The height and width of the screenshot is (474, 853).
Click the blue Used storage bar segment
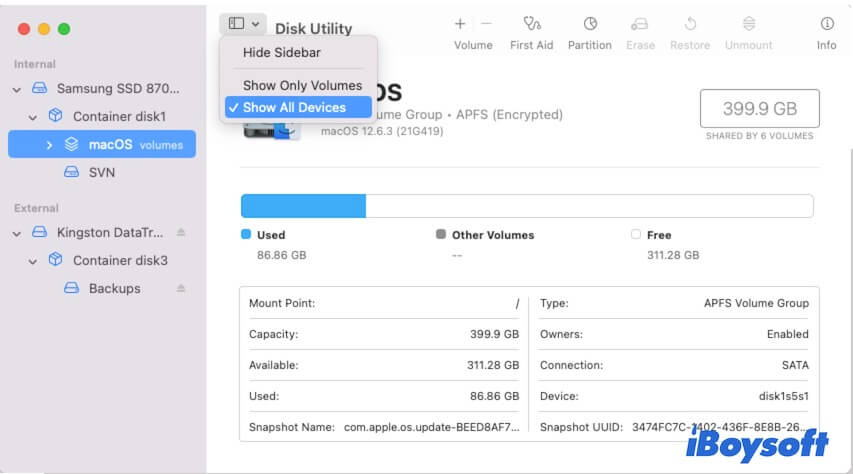[x=303, y=206]
